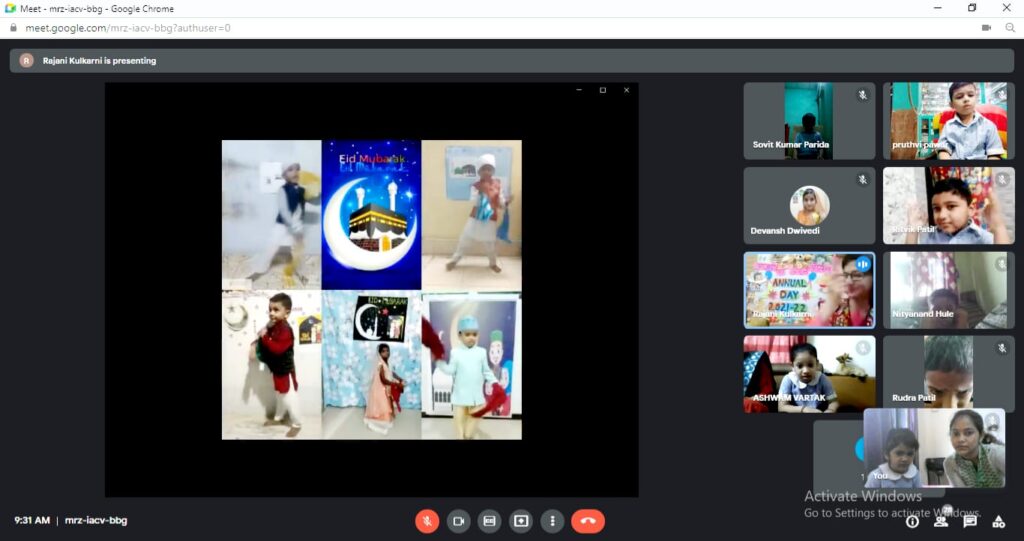Unmute the red microphone button

[427, 521]
